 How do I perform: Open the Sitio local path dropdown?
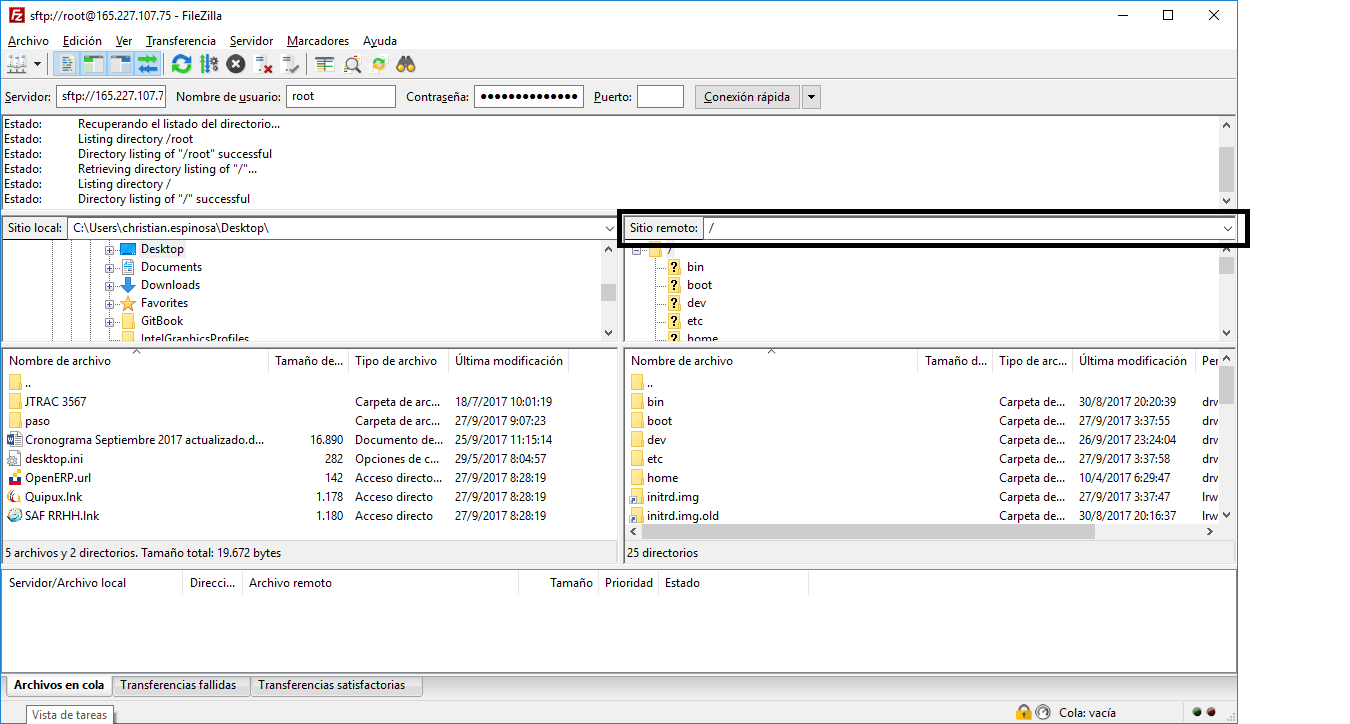coord(610,228)
